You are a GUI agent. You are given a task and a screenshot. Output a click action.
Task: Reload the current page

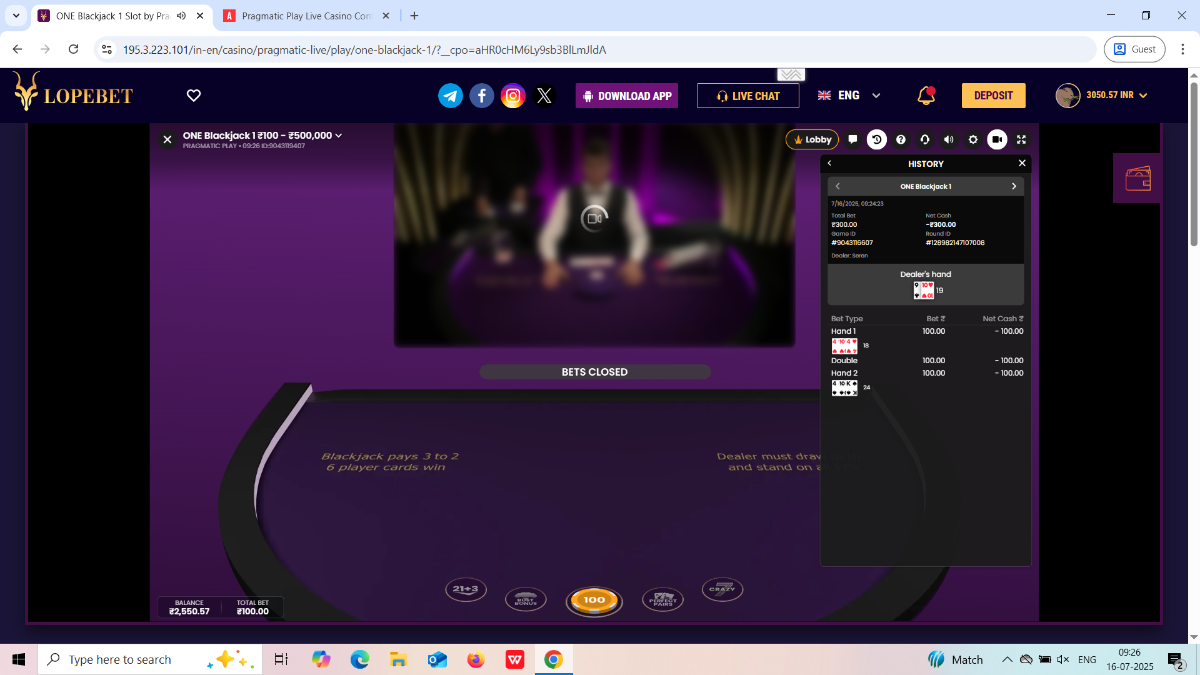[x=73, y=49]
